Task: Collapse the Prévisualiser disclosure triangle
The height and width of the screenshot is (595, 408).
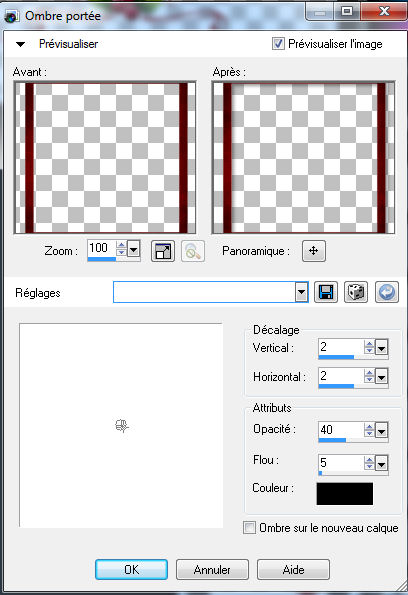Action: click(x=20, y=44)
